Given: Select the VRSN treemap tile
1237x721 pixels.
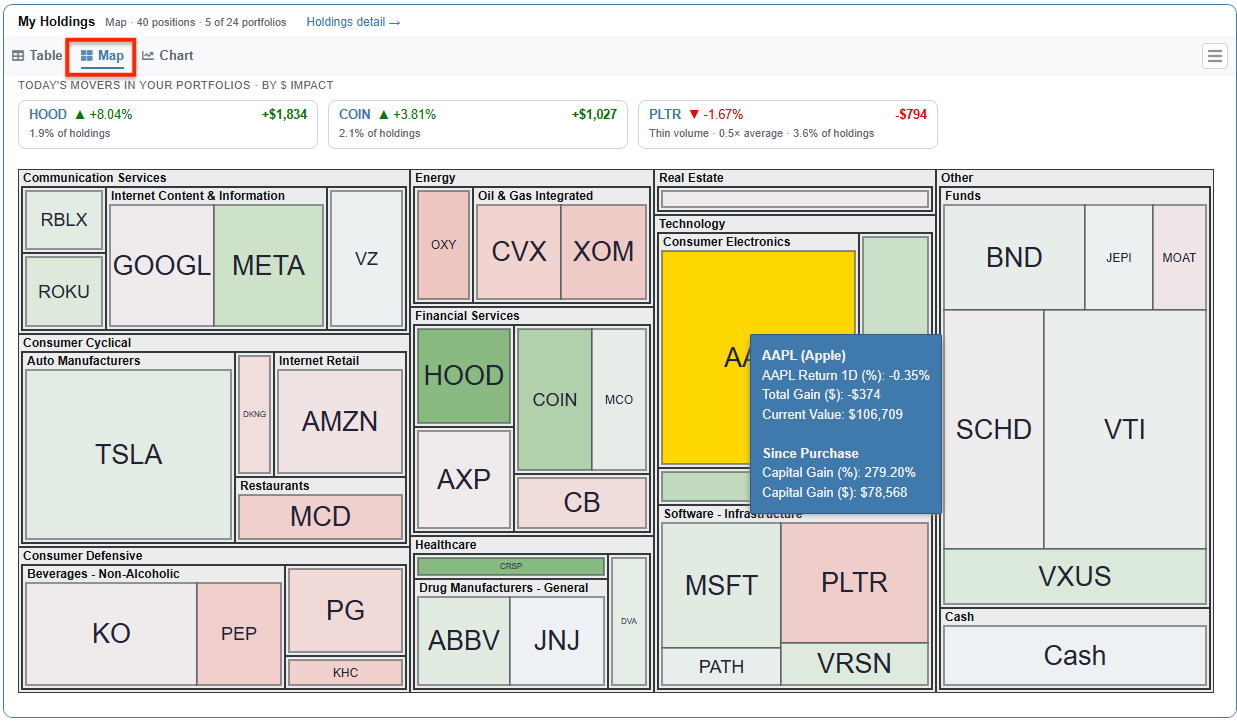Looking at the screenshot, I should pyautogui.click(x=854, y=664).
